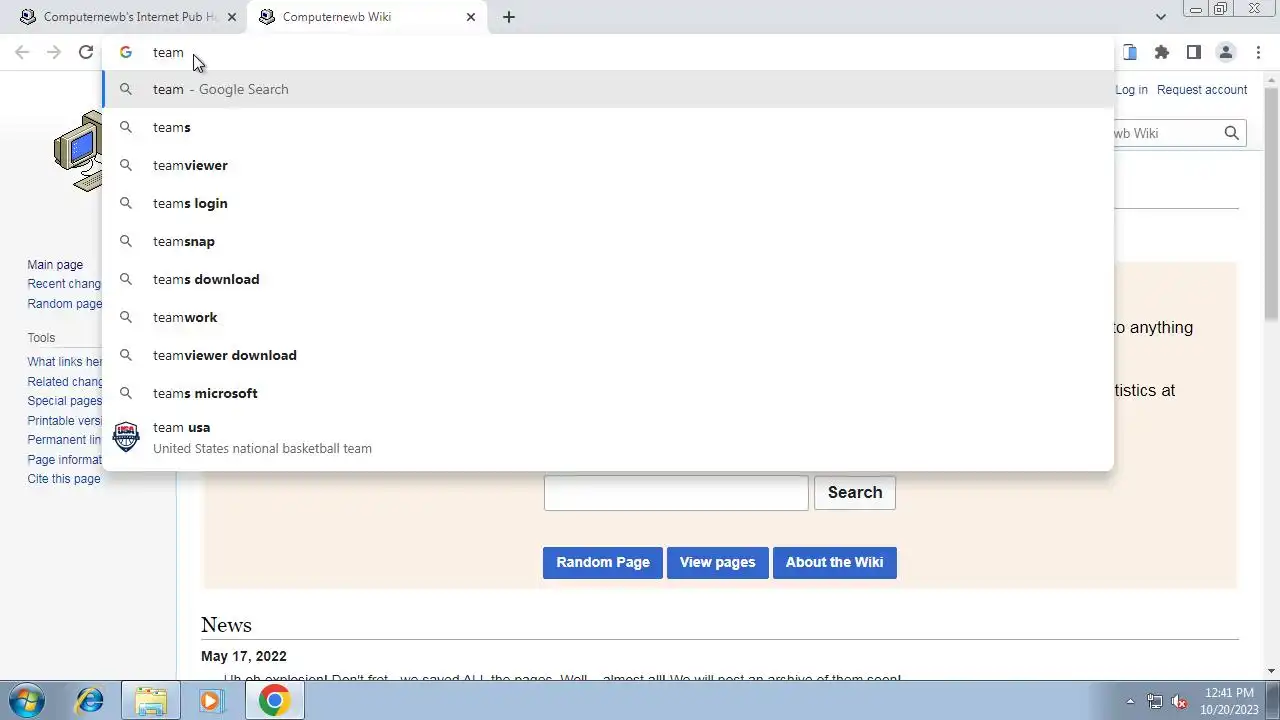The image size is (1280, 720).
Task: Select the Computernewb Wiki tab
Action: 367,17
